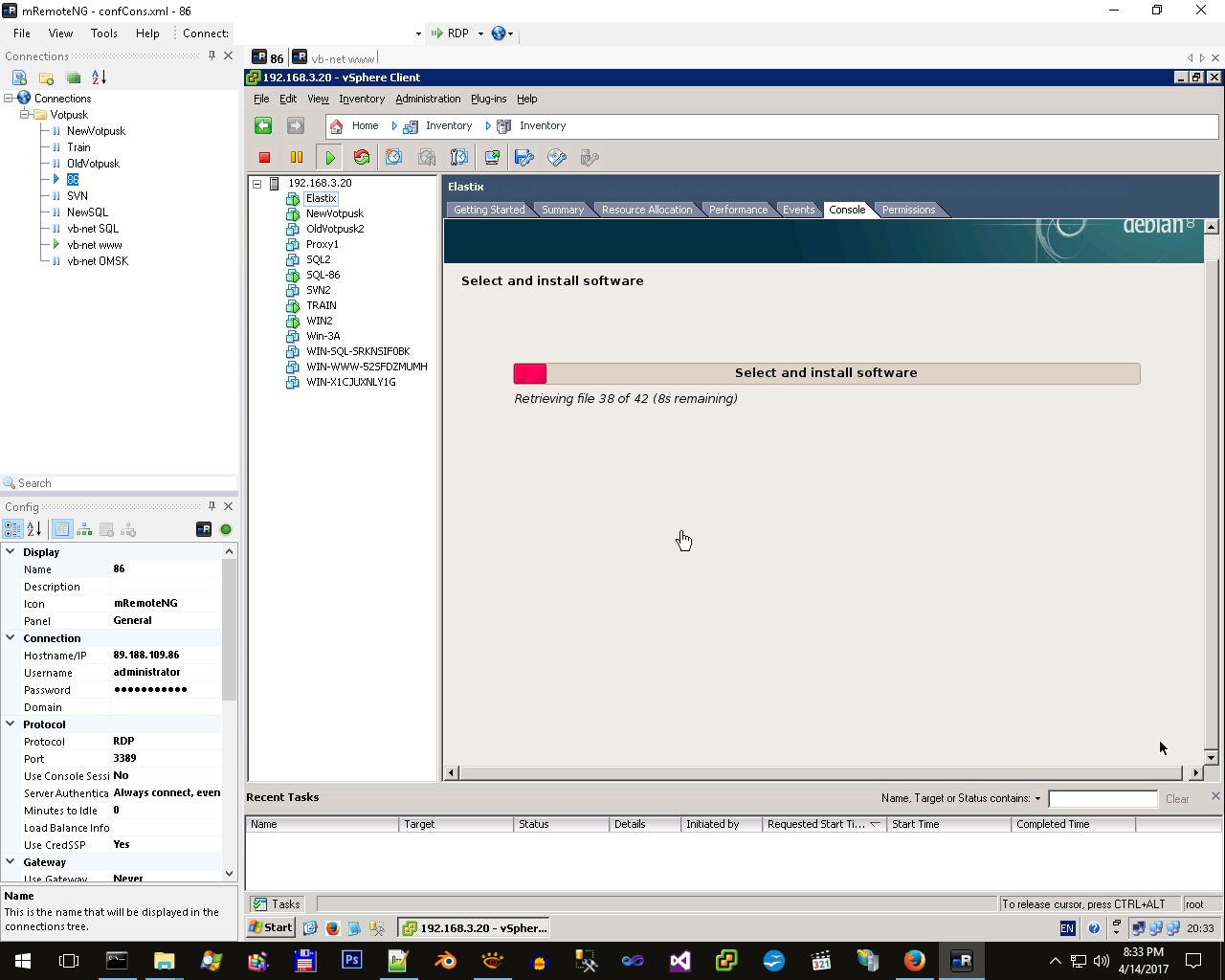Click the remote Start button
Viewport: 1225px width, 980px height.
[x=271, y=927]
